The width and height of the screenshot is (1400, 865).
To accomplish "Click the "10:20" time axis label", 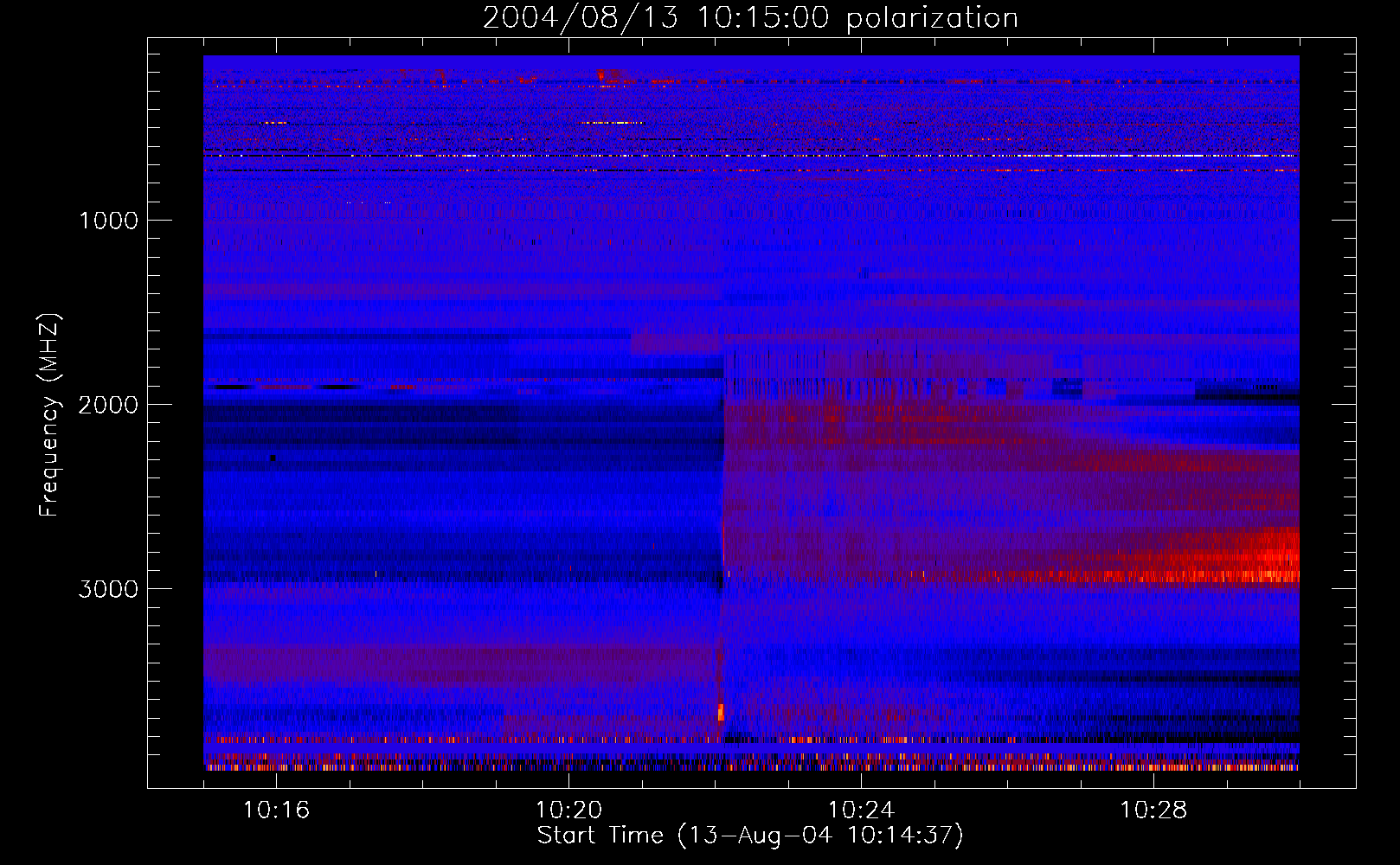I will pos(568,810).
